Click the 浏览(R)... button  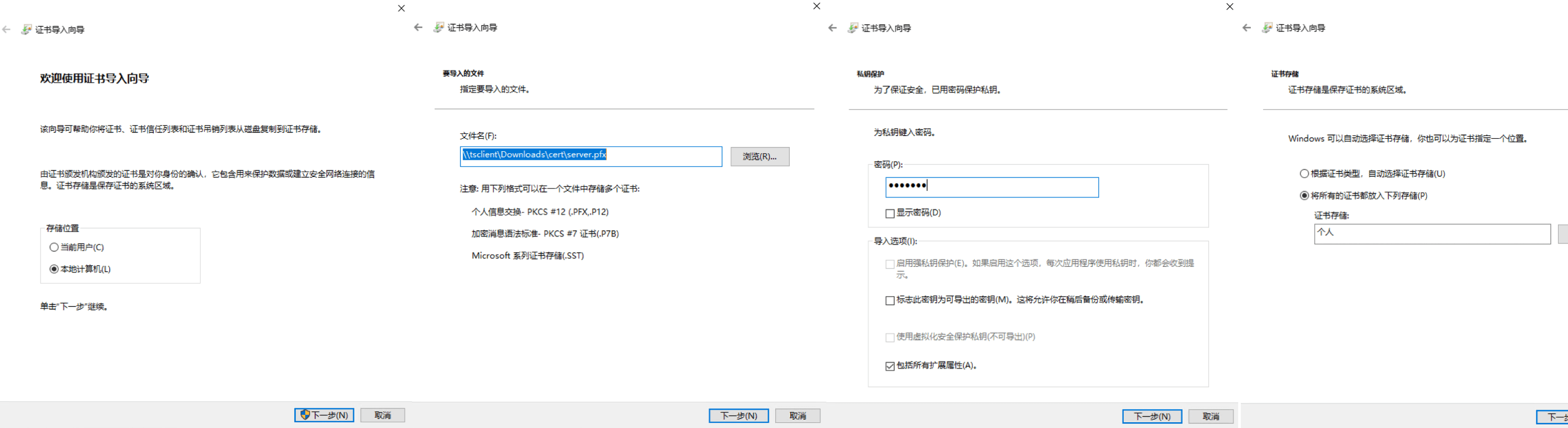pyautogui.click(x=759, y=156)
